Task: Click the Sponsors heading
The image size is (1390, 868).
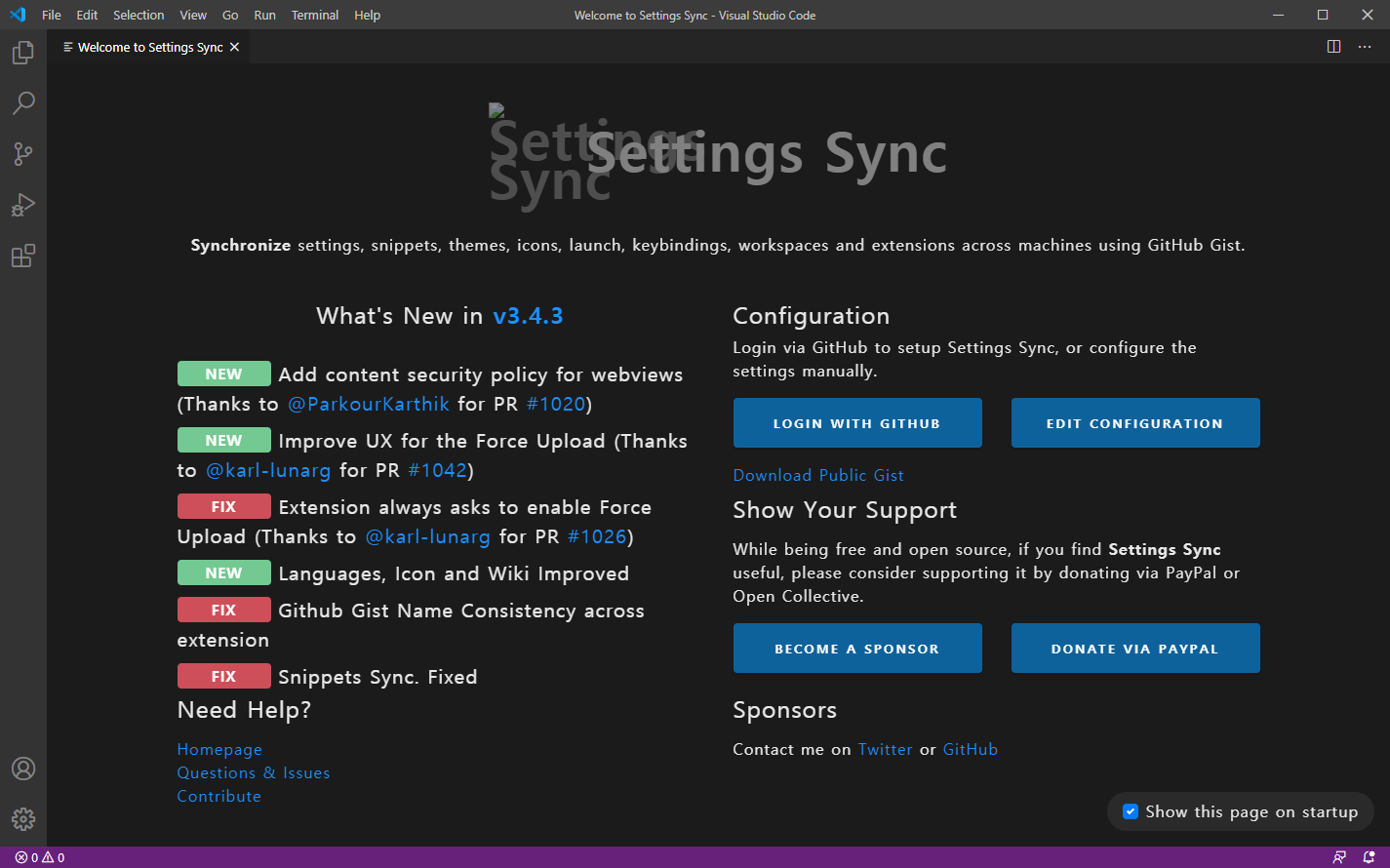Action: pos(785,710)
